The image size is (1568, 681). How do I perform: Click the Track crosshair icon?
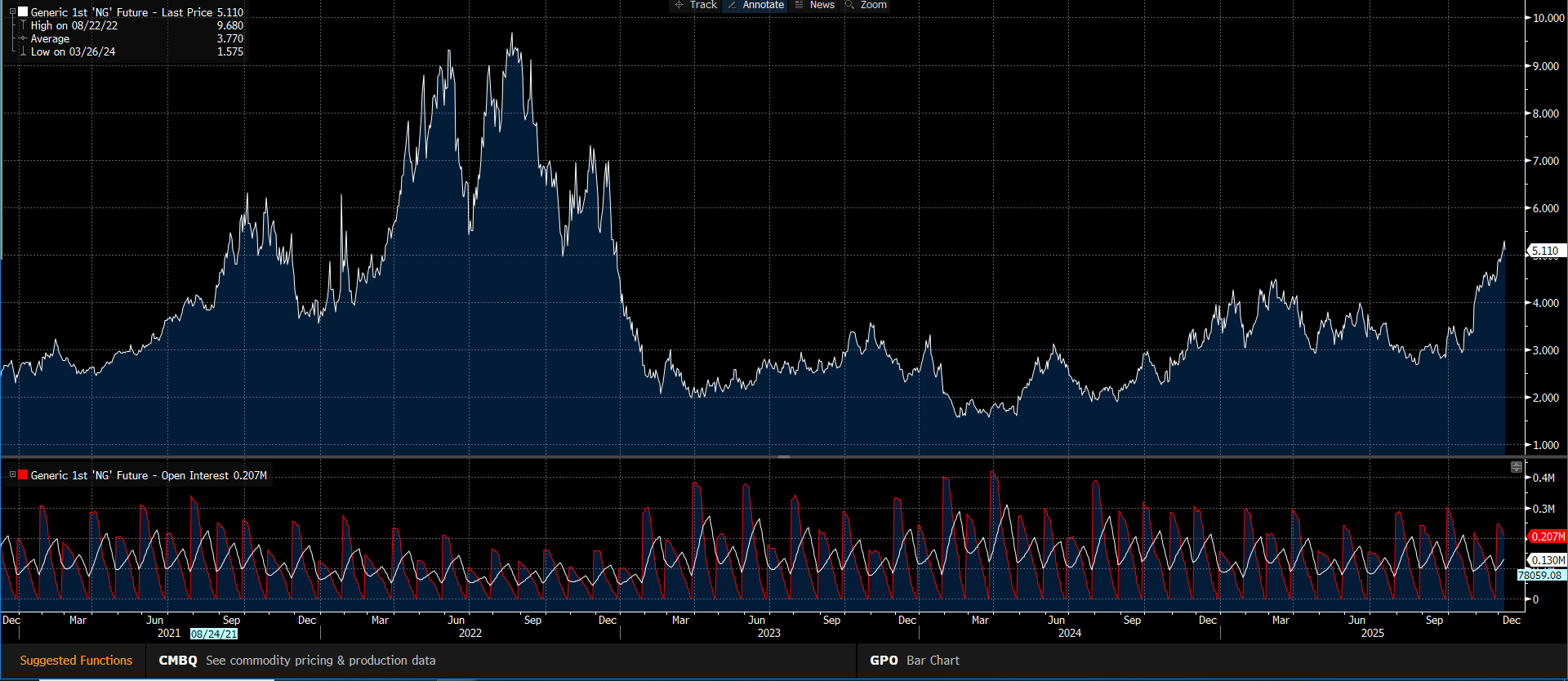(x=679, y=5)
